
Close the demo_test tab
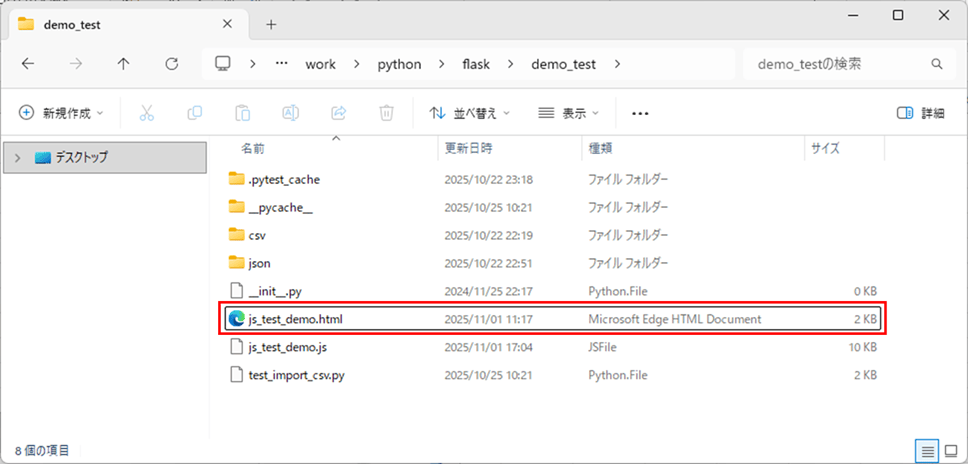click(x=227, y=25)
